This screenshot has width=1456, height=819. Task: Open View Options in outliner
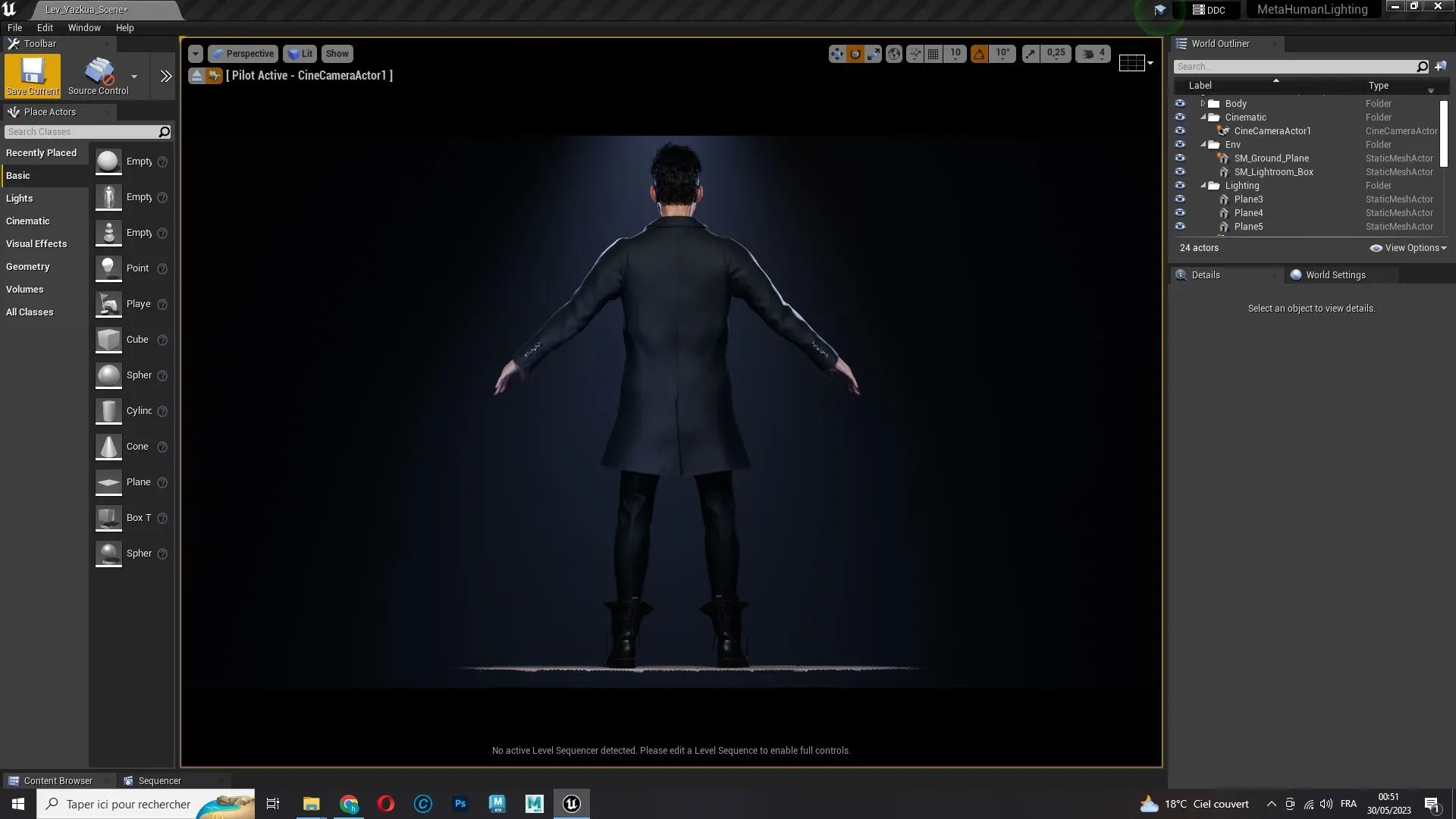(1407, 247)
